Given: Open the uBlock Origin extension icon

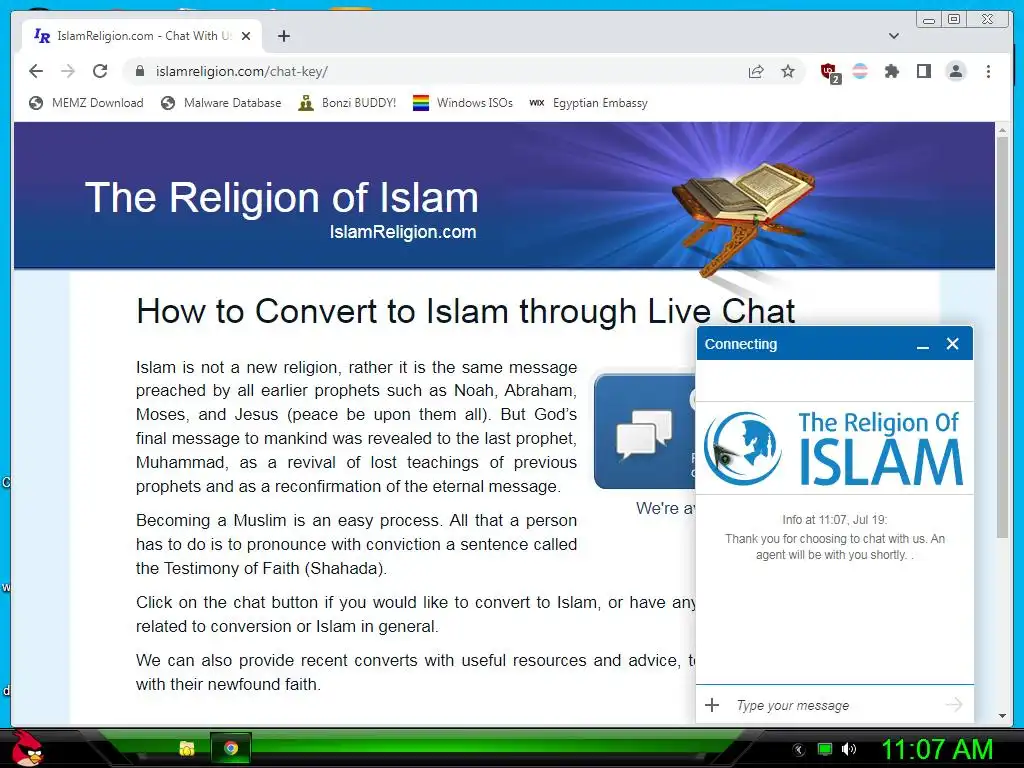Looking at the screenshot, I should pyautogui.click(x=829, y=72).
